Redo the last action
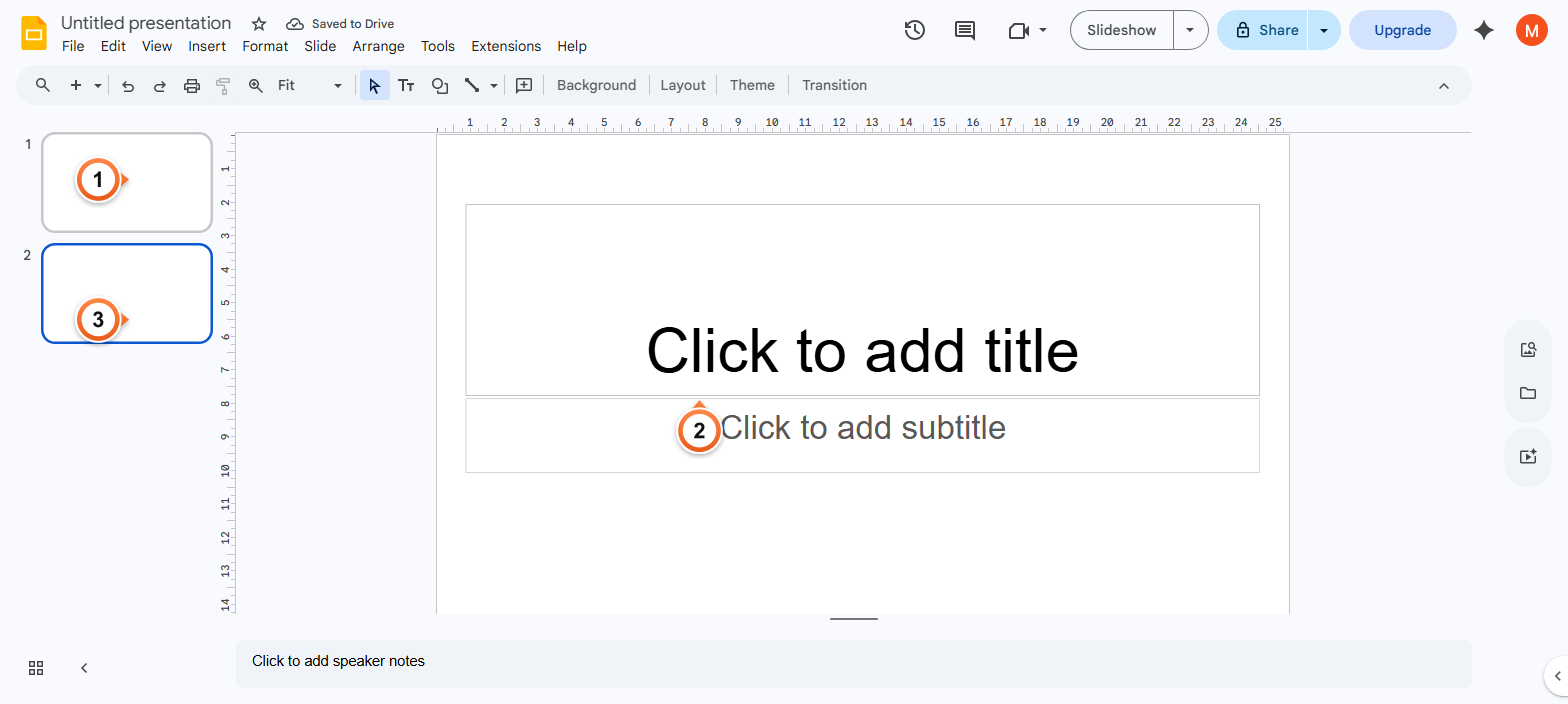 point(160,86)
